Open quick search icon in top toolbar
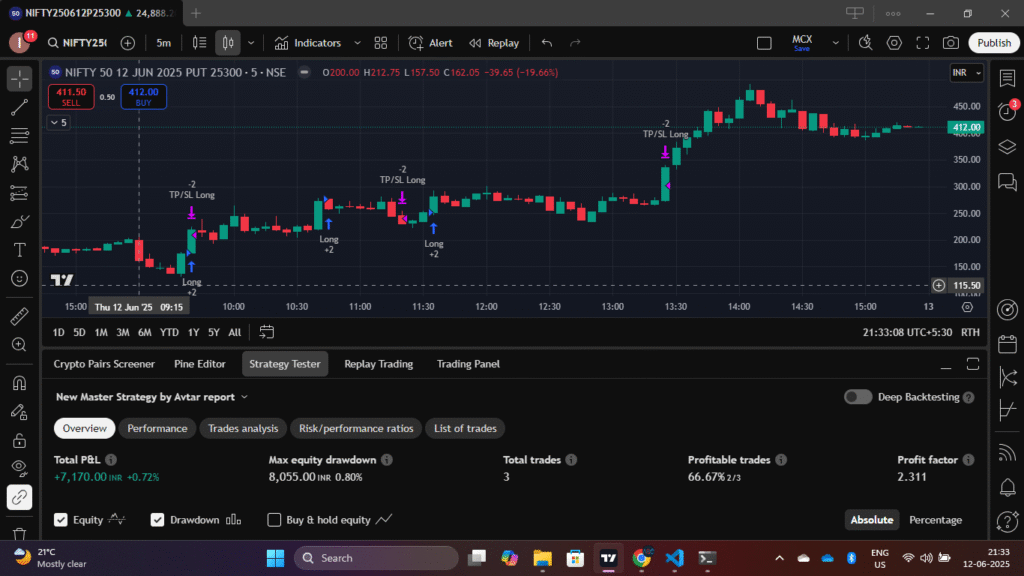 point(865,43)
